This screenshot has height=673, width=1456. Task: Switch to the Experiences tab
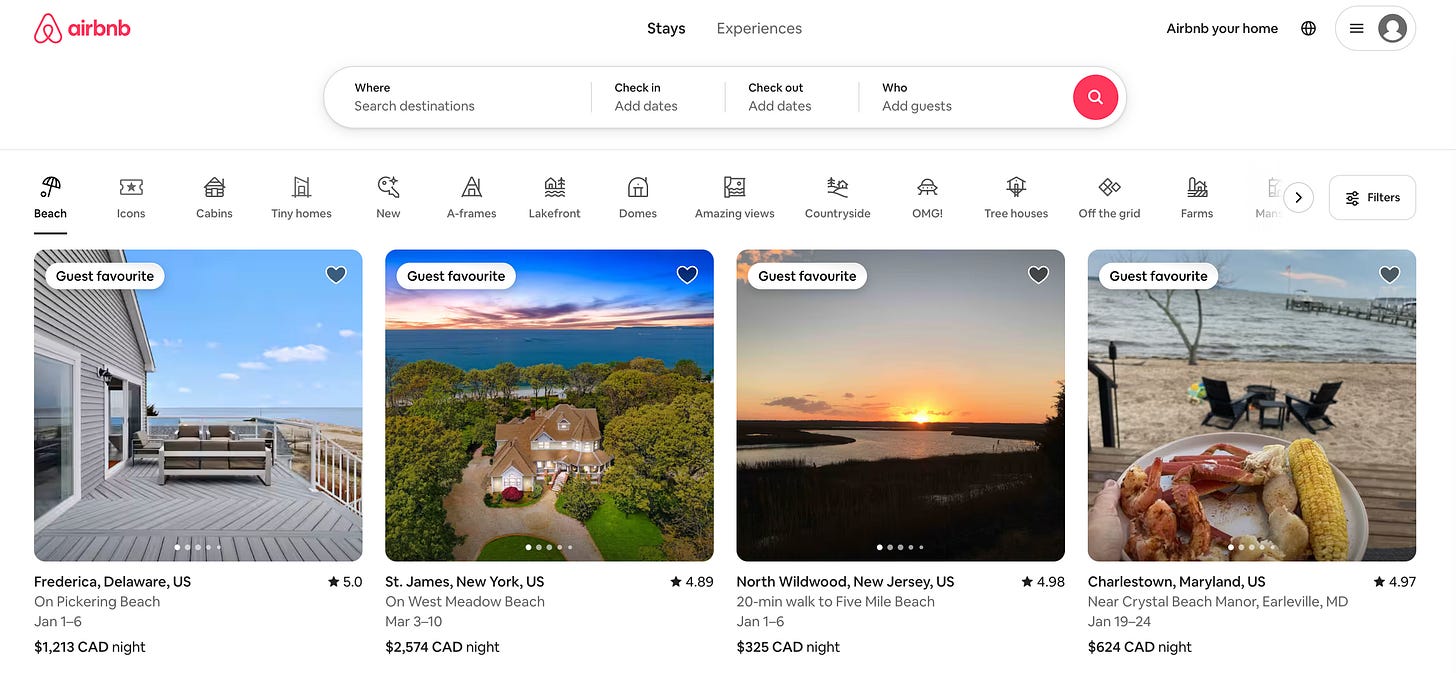point(759,27)
